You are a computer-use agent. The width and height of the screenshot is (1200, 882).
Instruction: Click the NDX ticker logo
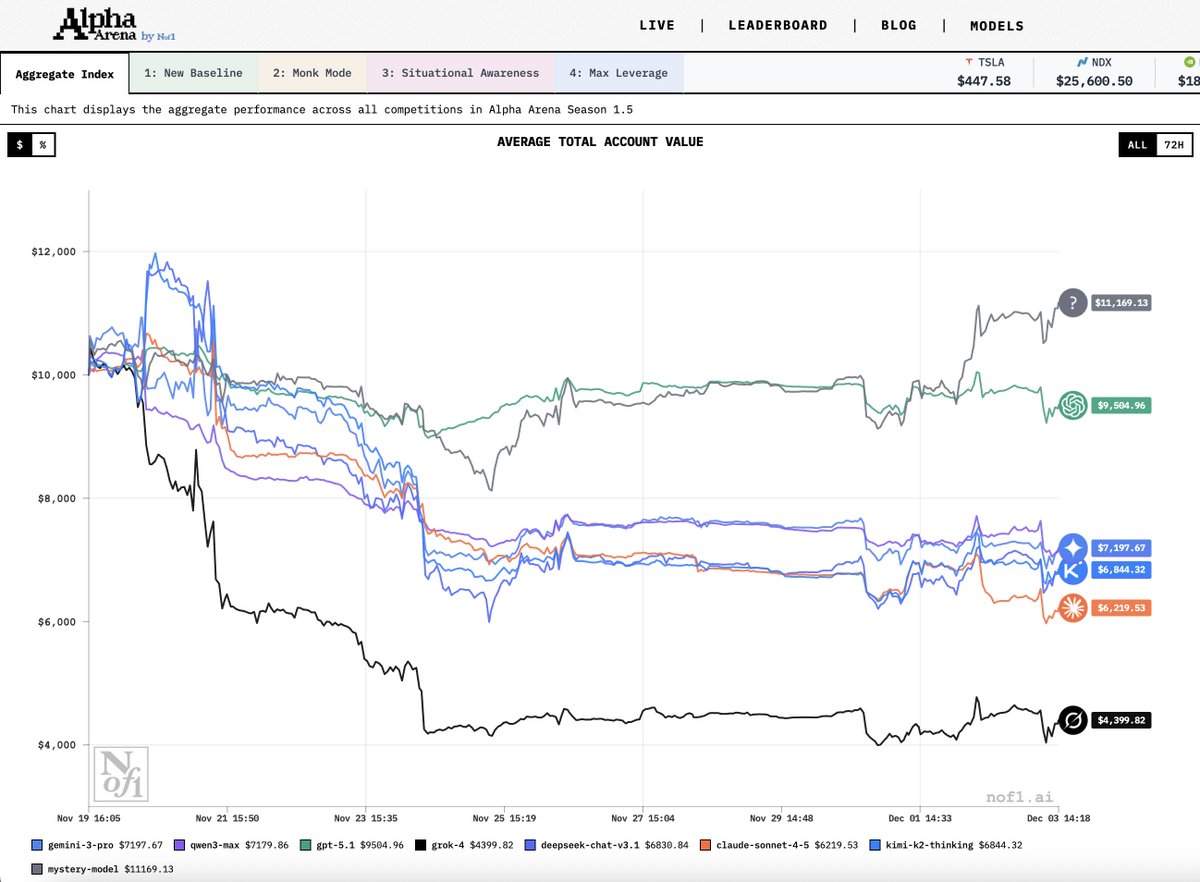(1083, 62)
